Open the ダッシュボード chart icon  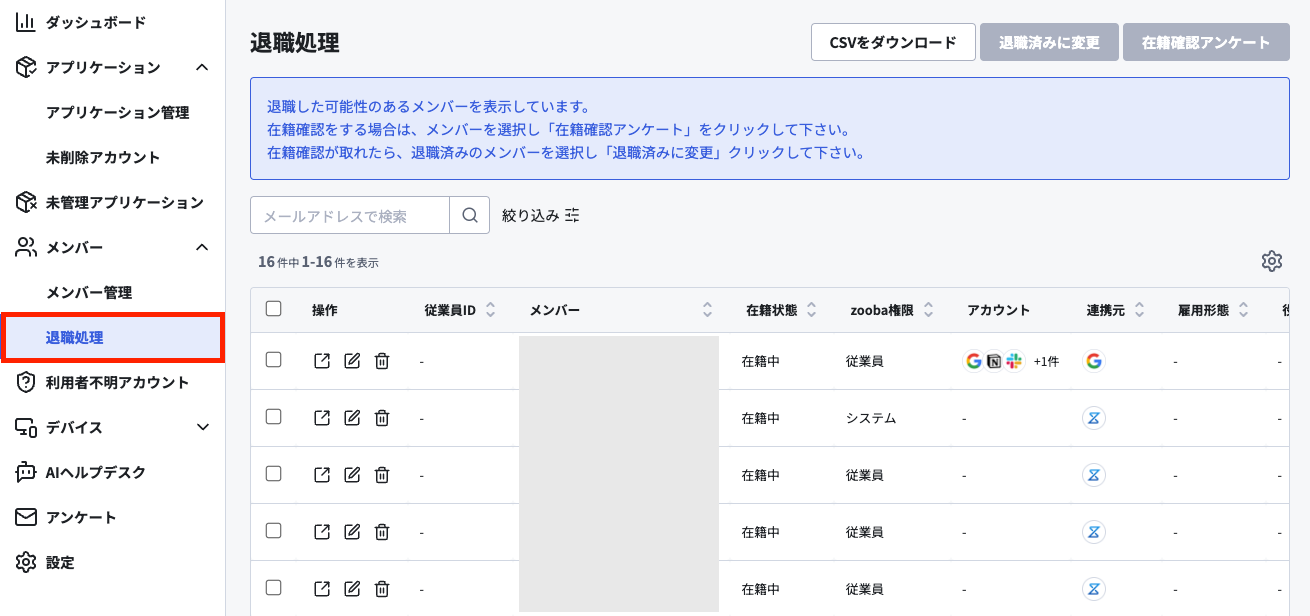pyautogui.click(x=26, y=22)
